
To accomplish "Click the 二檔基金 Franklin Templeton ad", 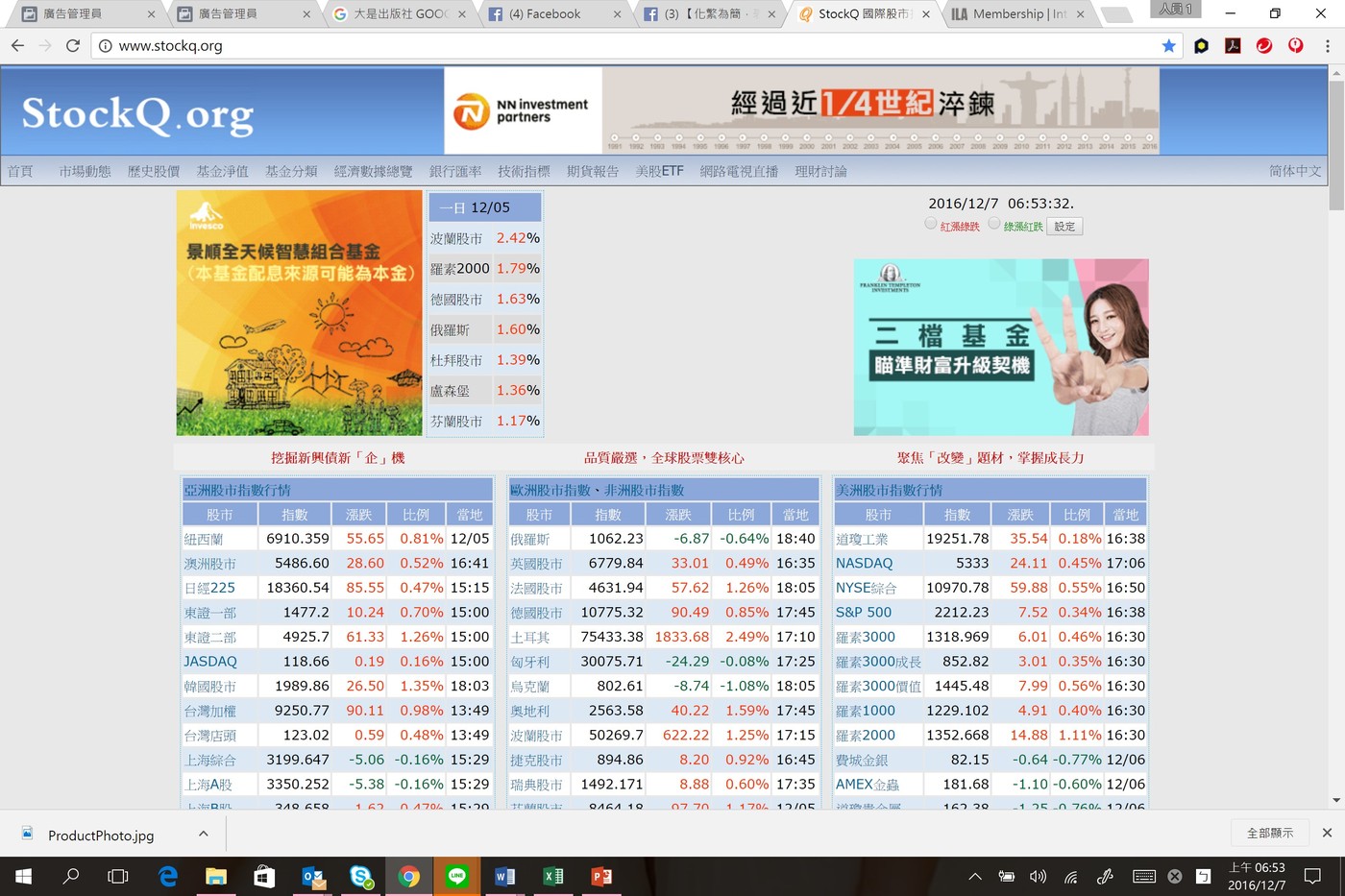I will point(1001,348).
